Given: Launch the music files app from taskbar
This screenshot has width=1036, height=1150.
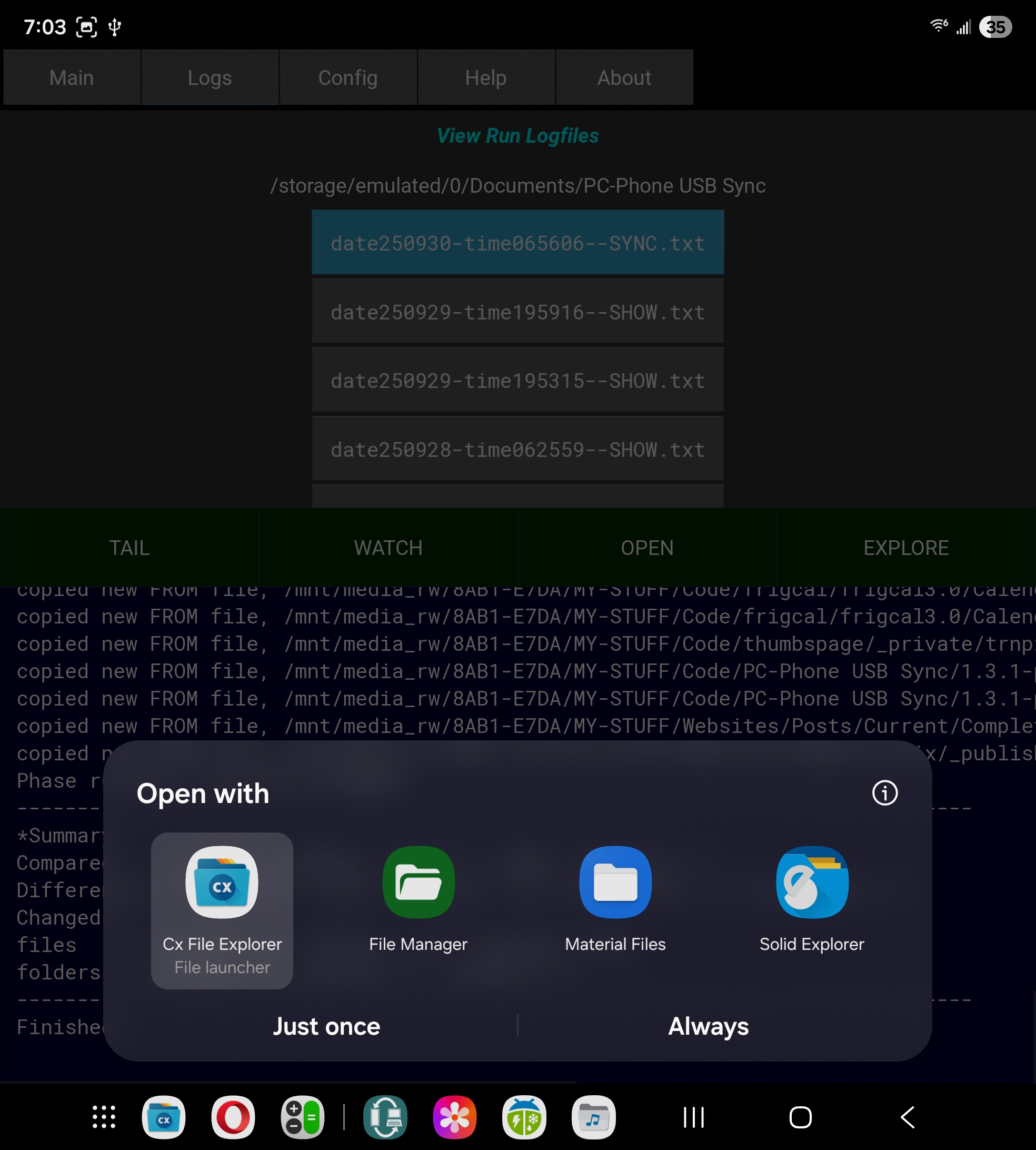Looking at the screenshot, I should pos(593,1117).
